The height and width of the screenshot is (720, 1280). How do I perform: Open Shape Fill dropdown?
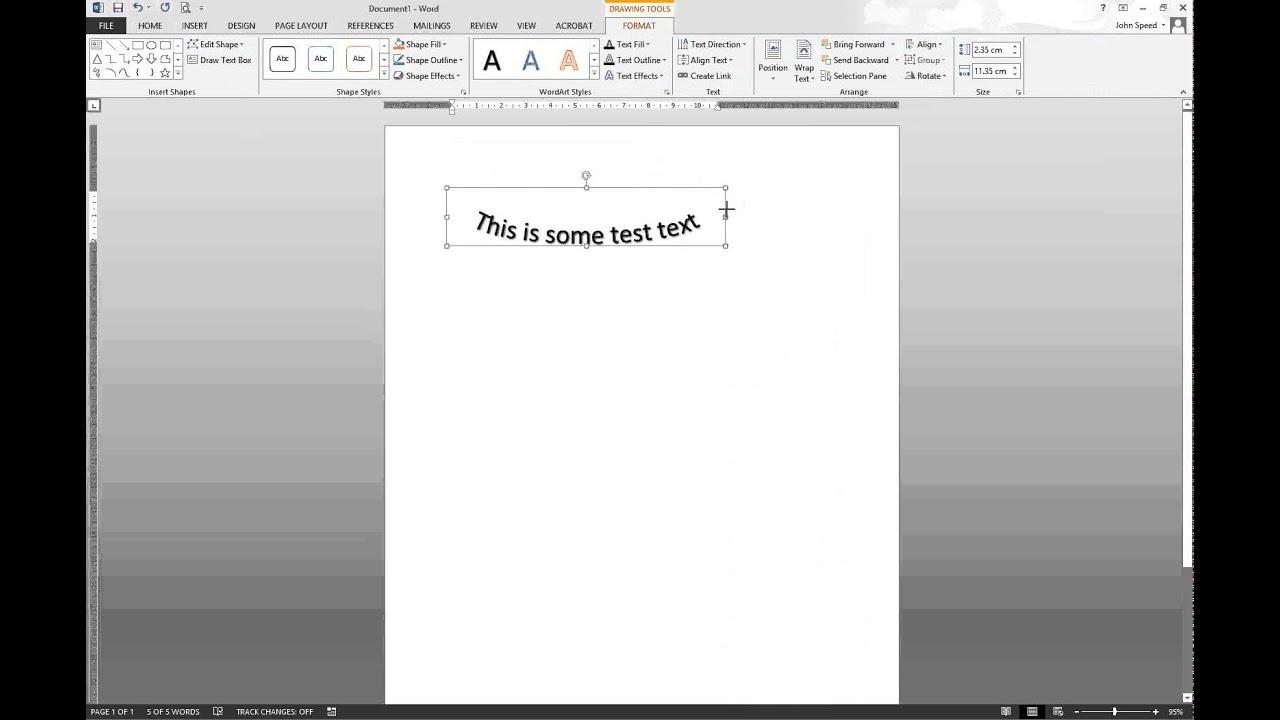click(x=420, y=44)
